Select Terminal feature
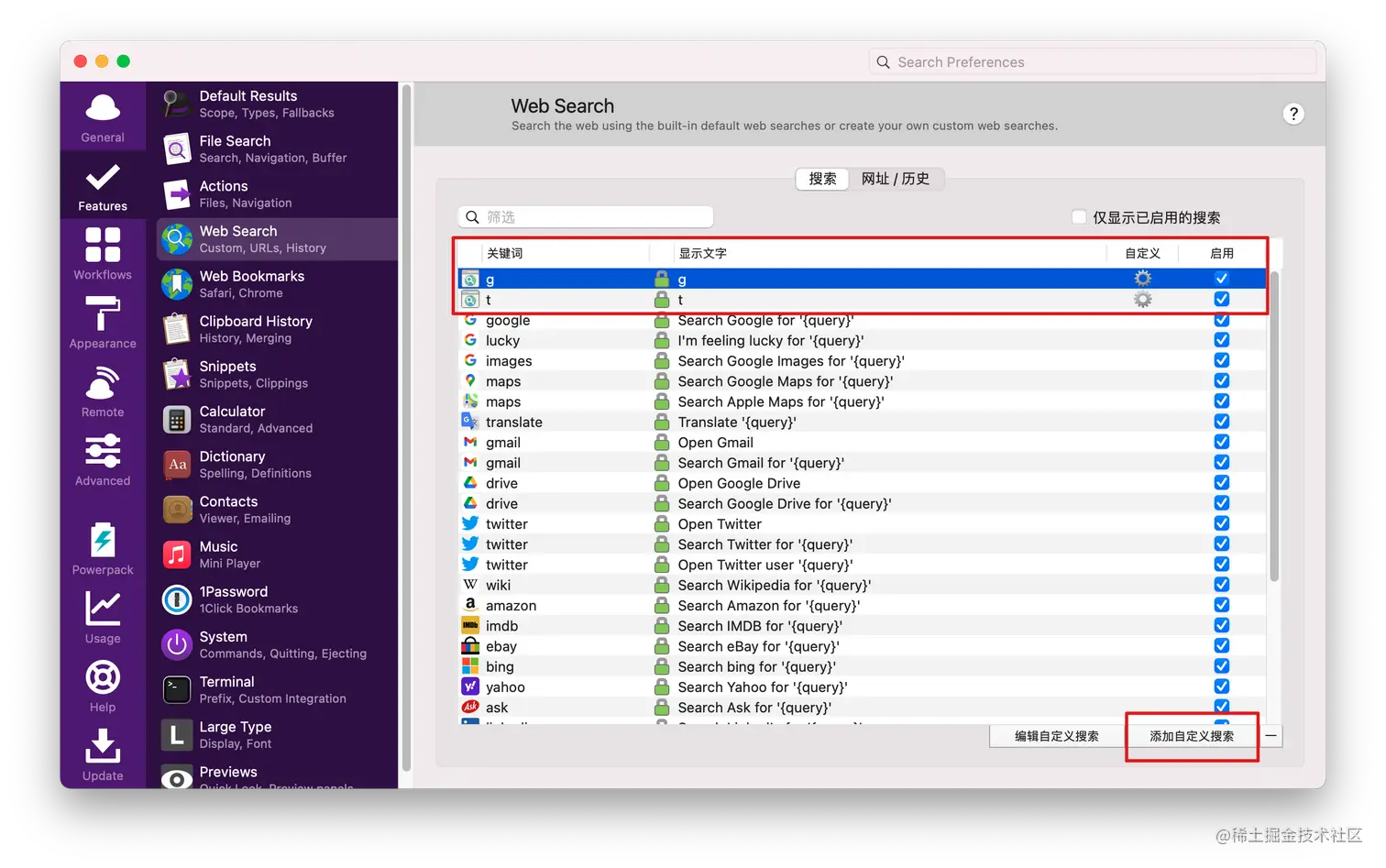The height and width of the screenshot is (868, 1386). (277, 689)
